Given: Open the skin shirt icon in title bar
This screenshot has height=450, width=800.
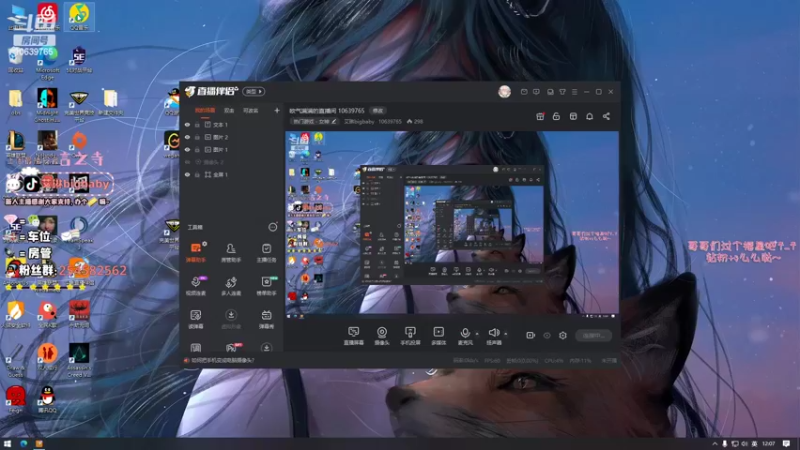Looking at the screenshot, I should pyautogui.click(x=562, y=92).
